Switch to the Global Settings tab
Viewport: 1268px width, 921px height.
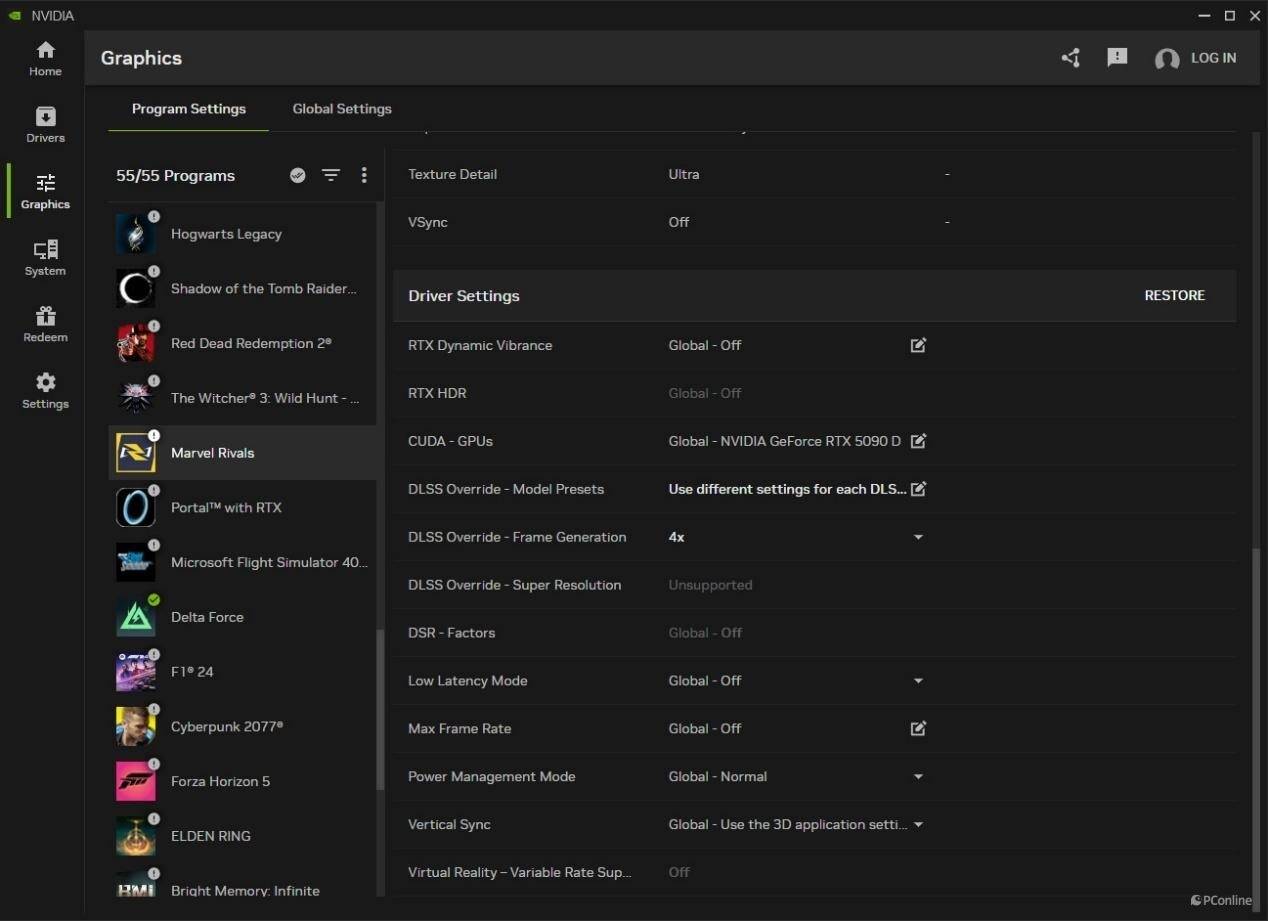pos(342,109)
